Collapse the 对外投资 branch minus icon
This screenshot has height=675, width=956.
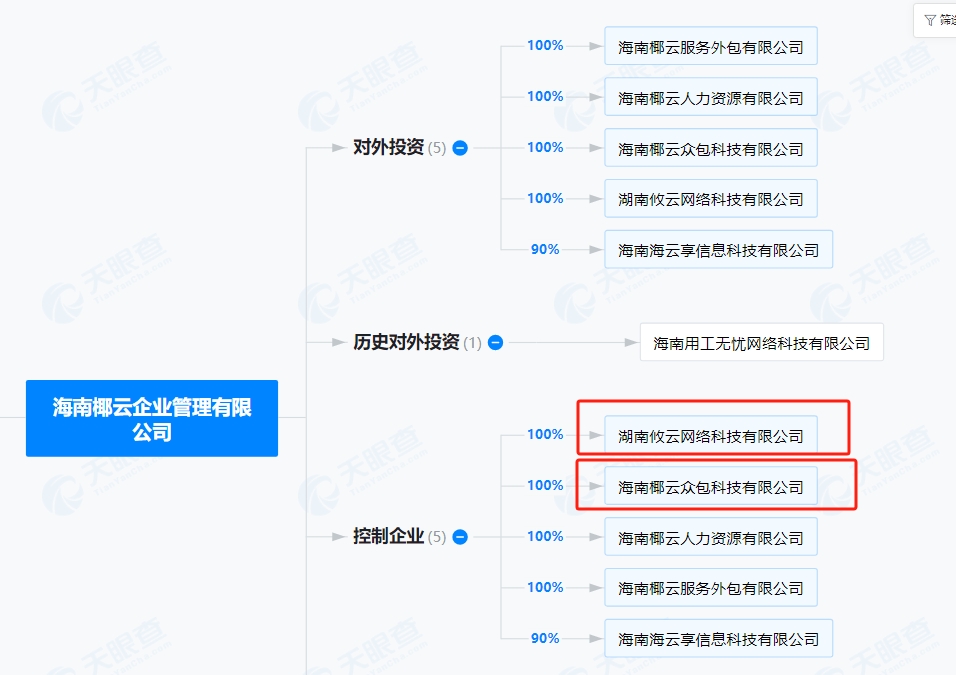(459, 147)
